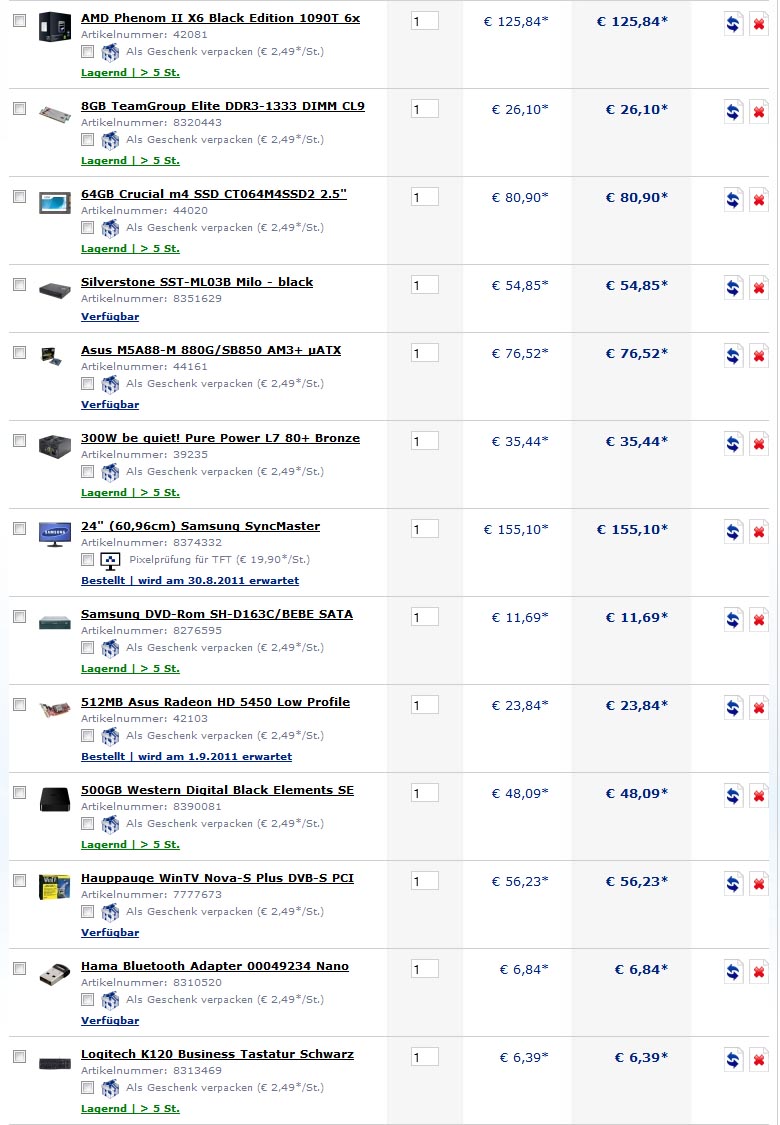Select the Silverstone SST-ML03B row checkbox
This screenshot has height=1125, width=780.
pos(19,284)
